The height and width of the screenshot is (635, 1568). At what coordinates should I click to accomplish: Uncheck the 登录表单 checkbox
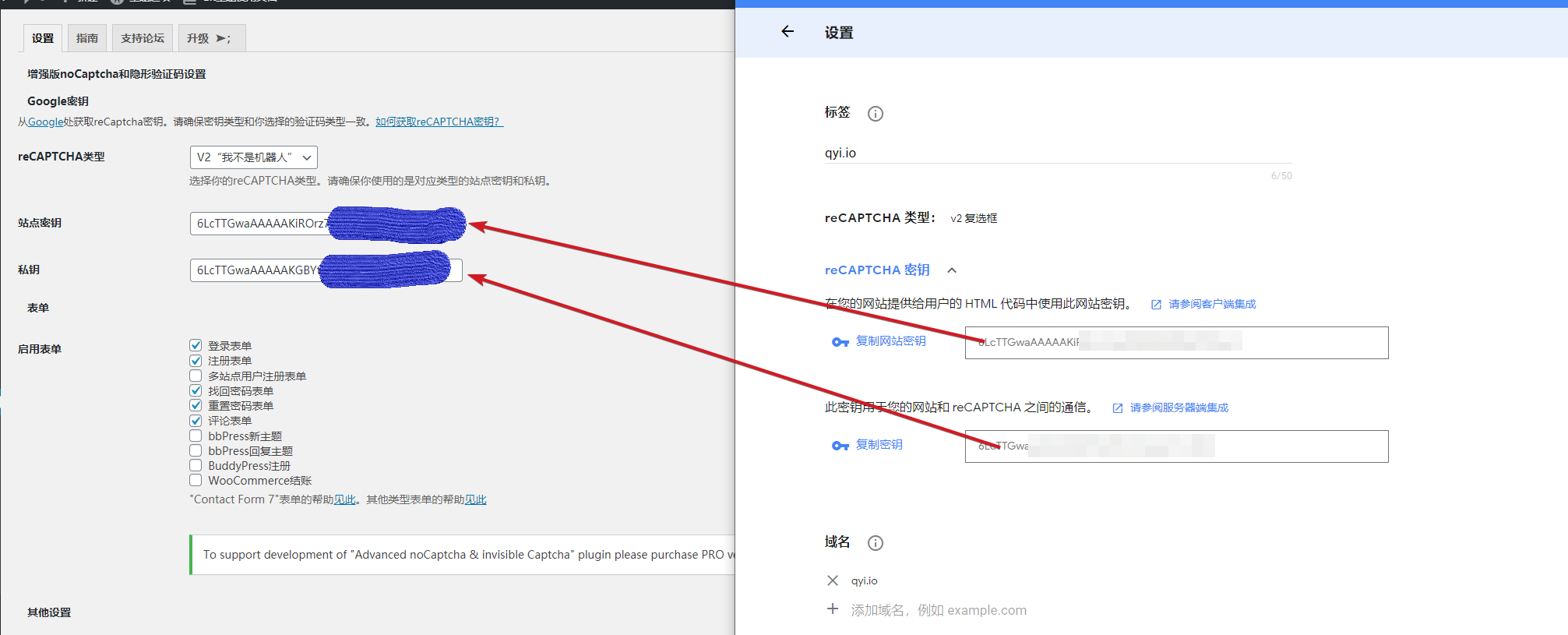(196, 345)
